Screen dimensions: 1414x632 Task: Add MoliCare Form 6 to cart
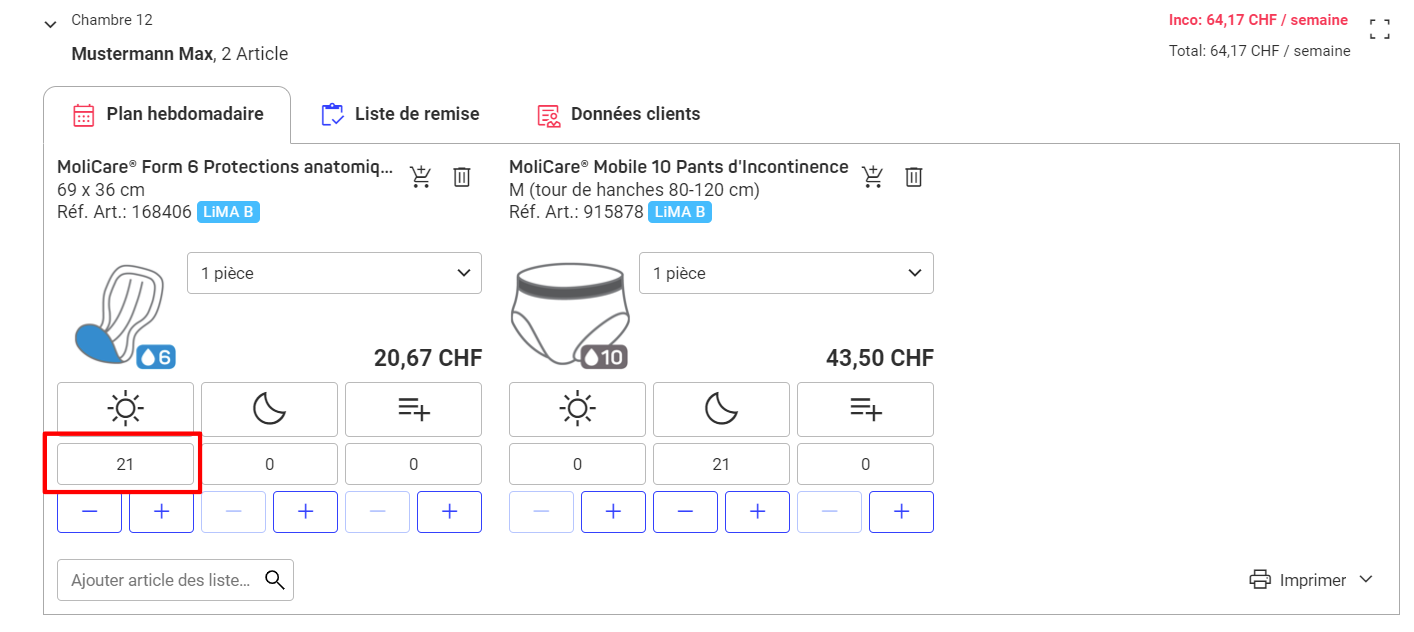coord(421,177)
